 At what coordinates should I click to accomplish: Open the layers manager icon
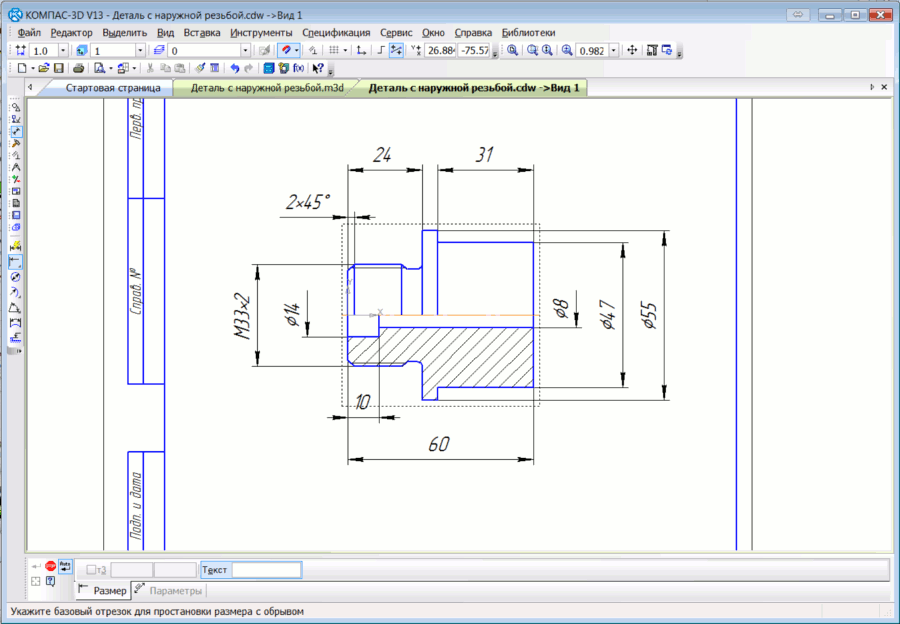click(159, 51)
